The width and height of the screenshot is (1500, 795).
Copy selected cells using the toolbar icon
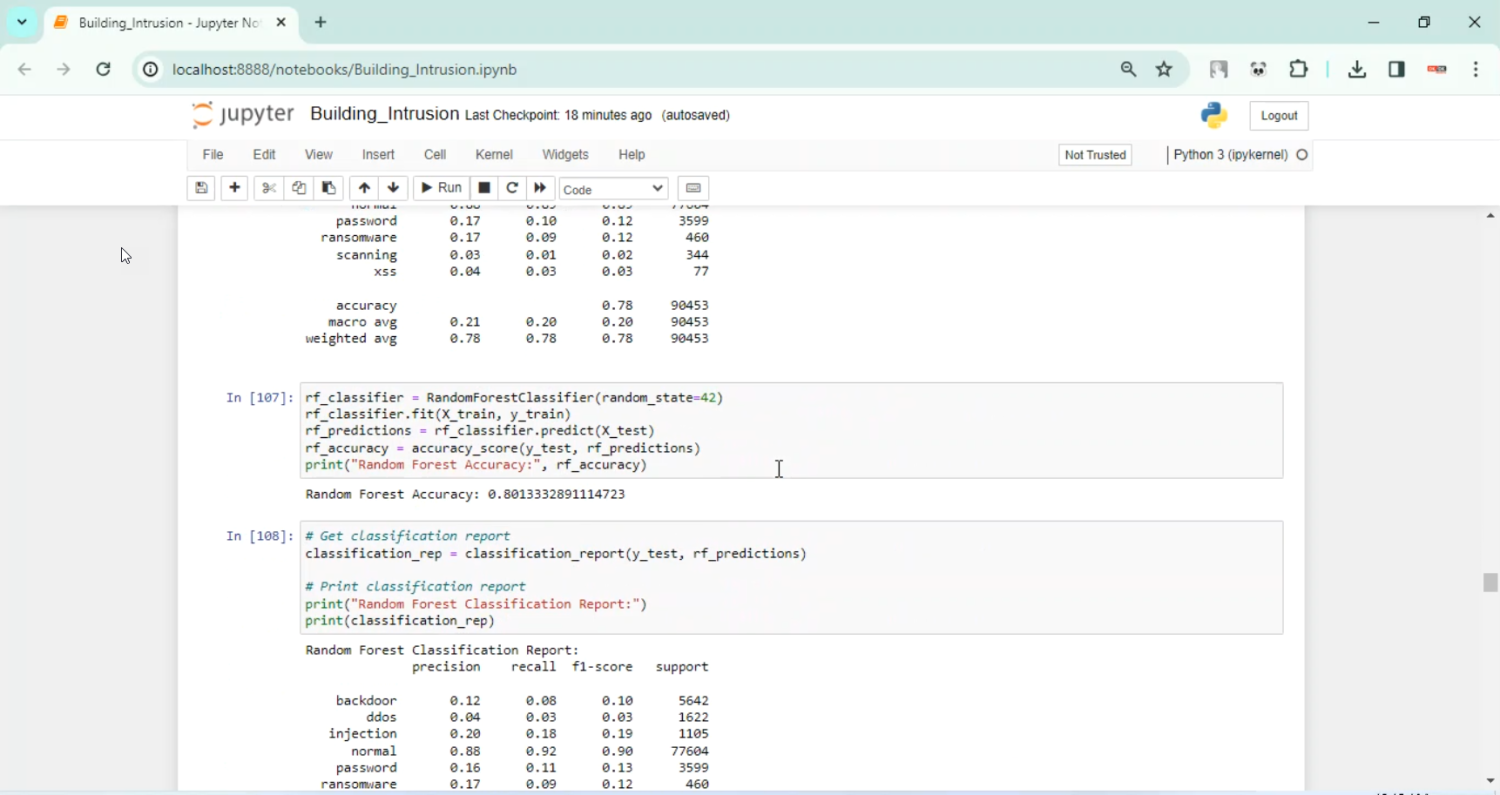pyautogui.click(x=298, y=188)
